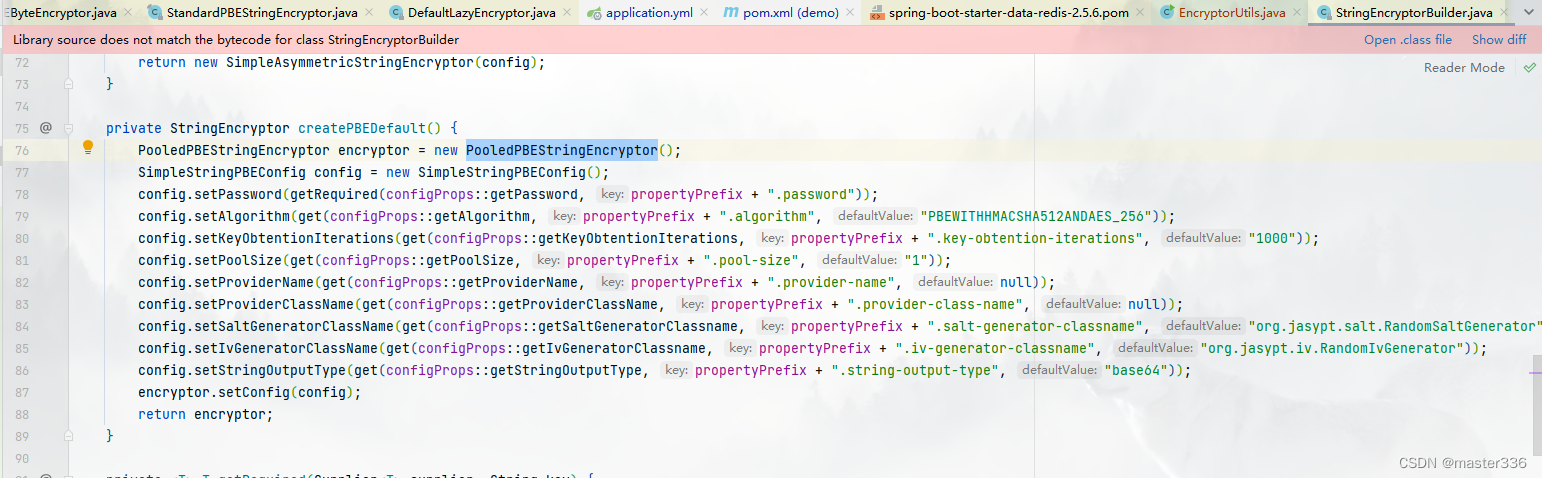
Task: Click the vertical scrollbar stripe marker
Action: pos(1535,371)
